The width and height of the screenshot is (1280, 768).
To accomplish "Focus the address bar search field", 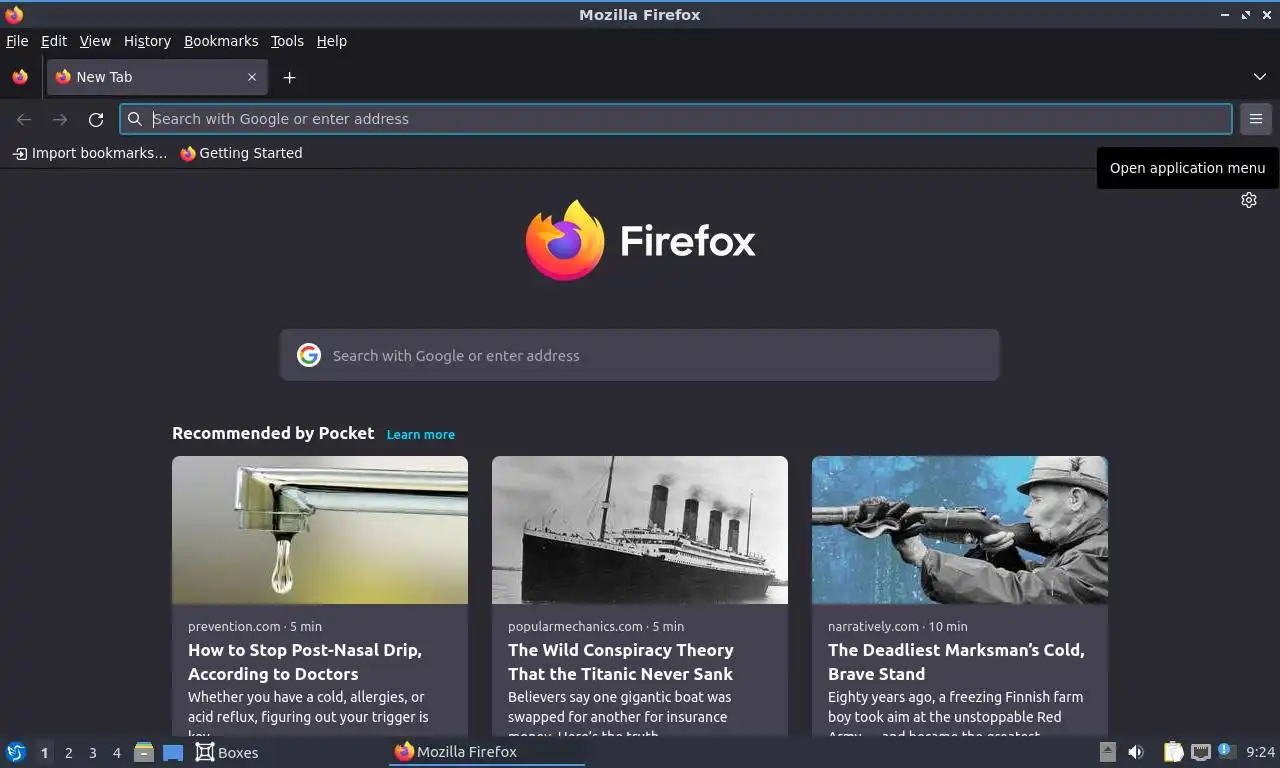I will 676,119.
